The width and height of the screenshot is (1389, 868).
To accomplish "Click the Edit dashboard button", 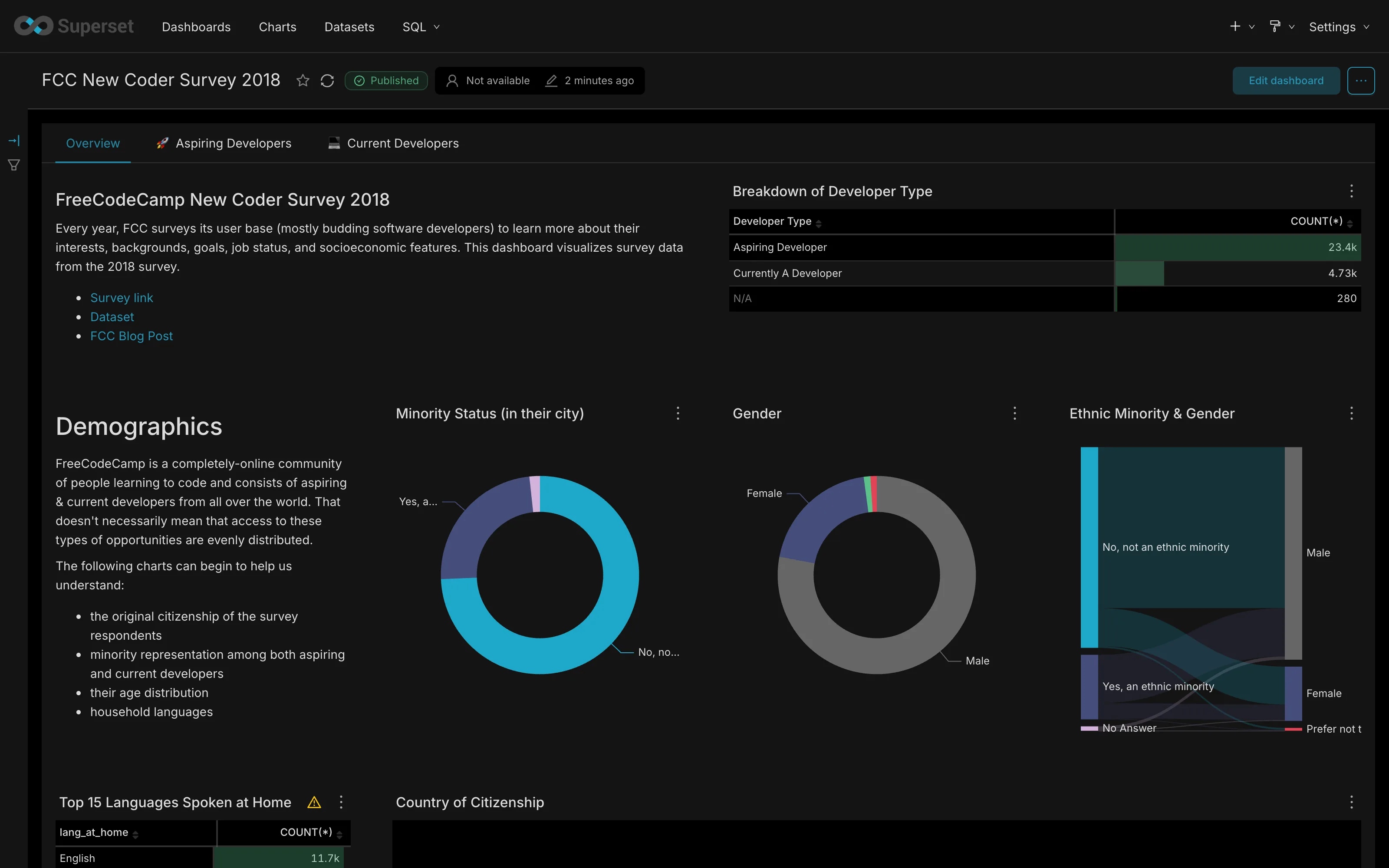I will point(1286,81).
